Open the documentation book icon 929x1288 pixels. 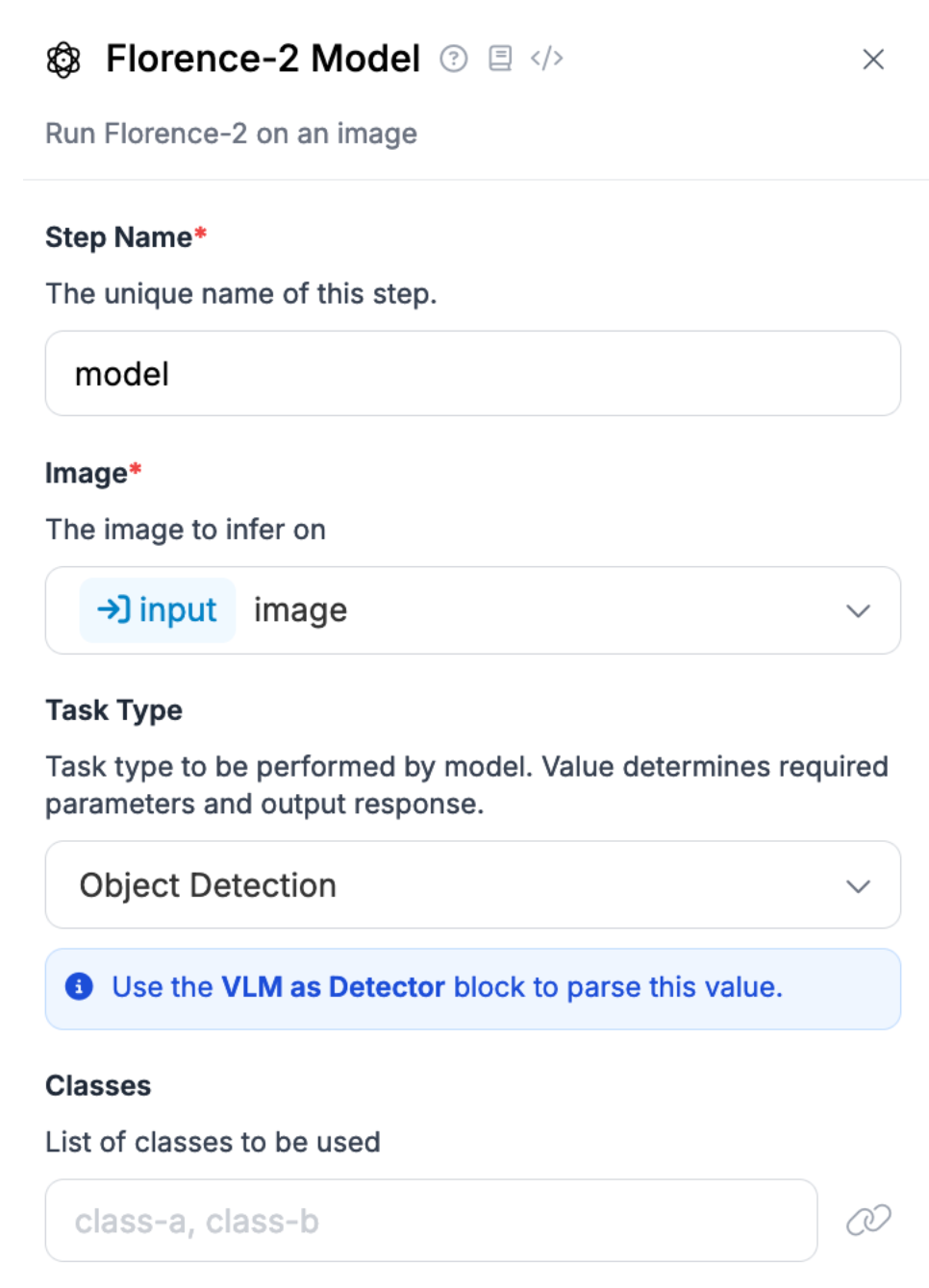[x=500, y=59]
